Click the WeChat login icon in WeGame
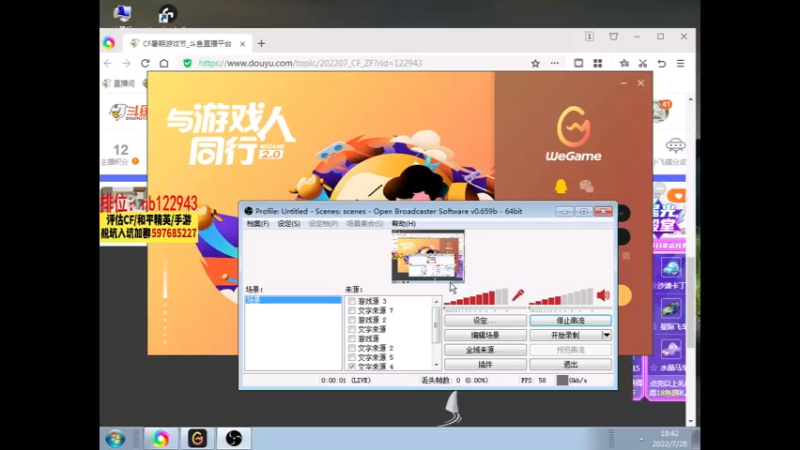This screenshot has height=450, width=800. click(x=586, y=186)
